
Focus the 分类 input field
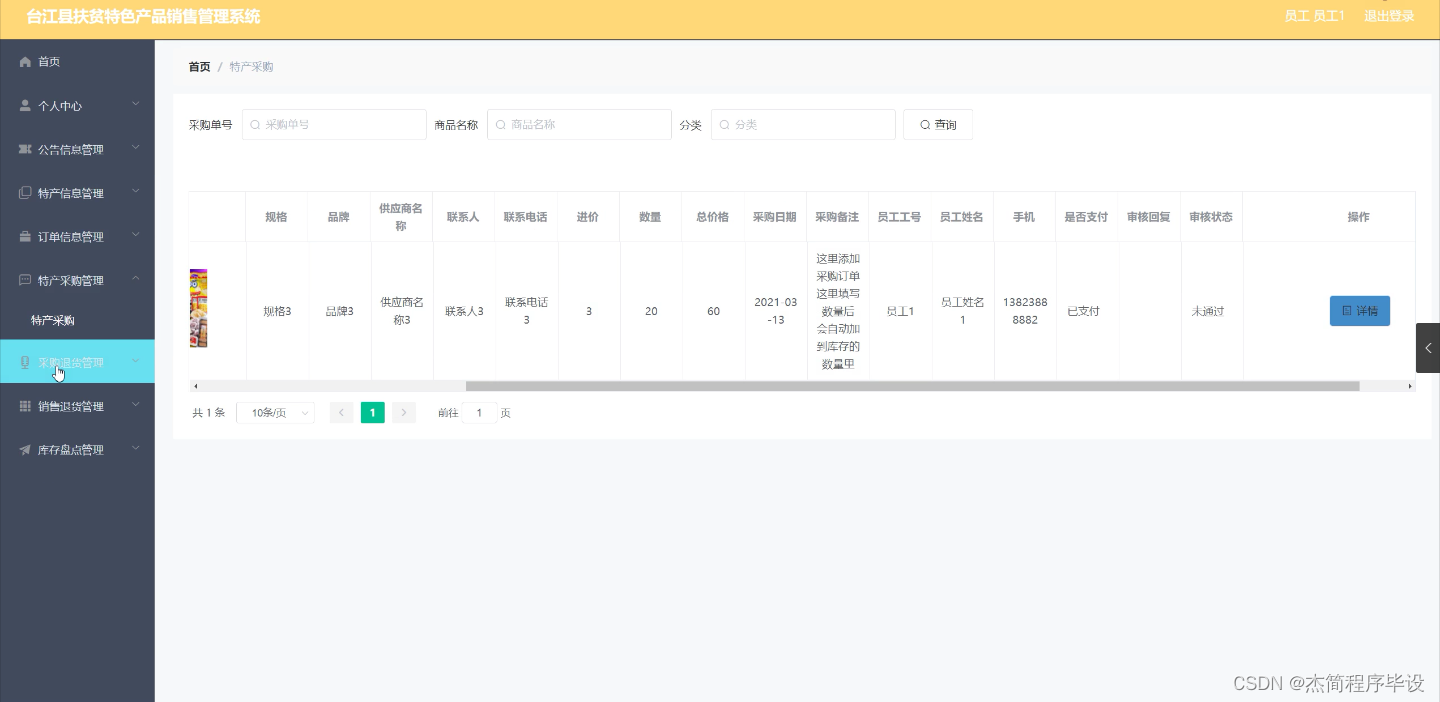tap(803, 125)
